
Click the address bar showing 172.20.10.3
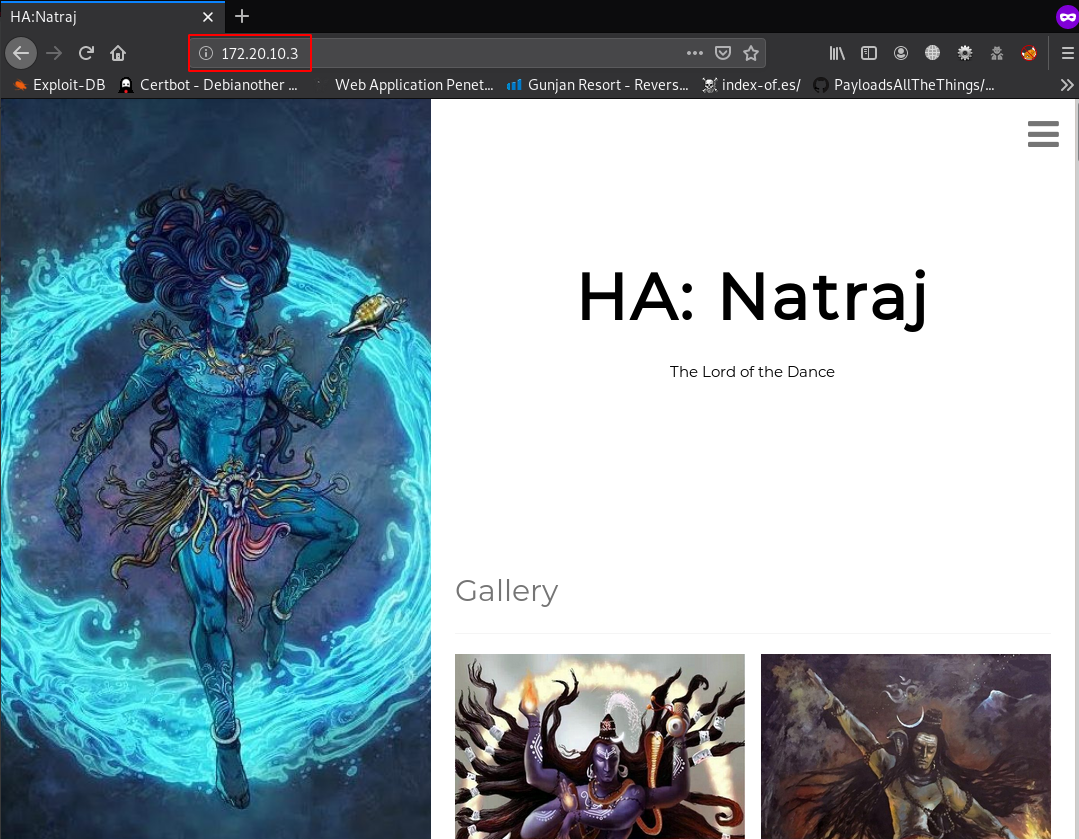point(477,53)
